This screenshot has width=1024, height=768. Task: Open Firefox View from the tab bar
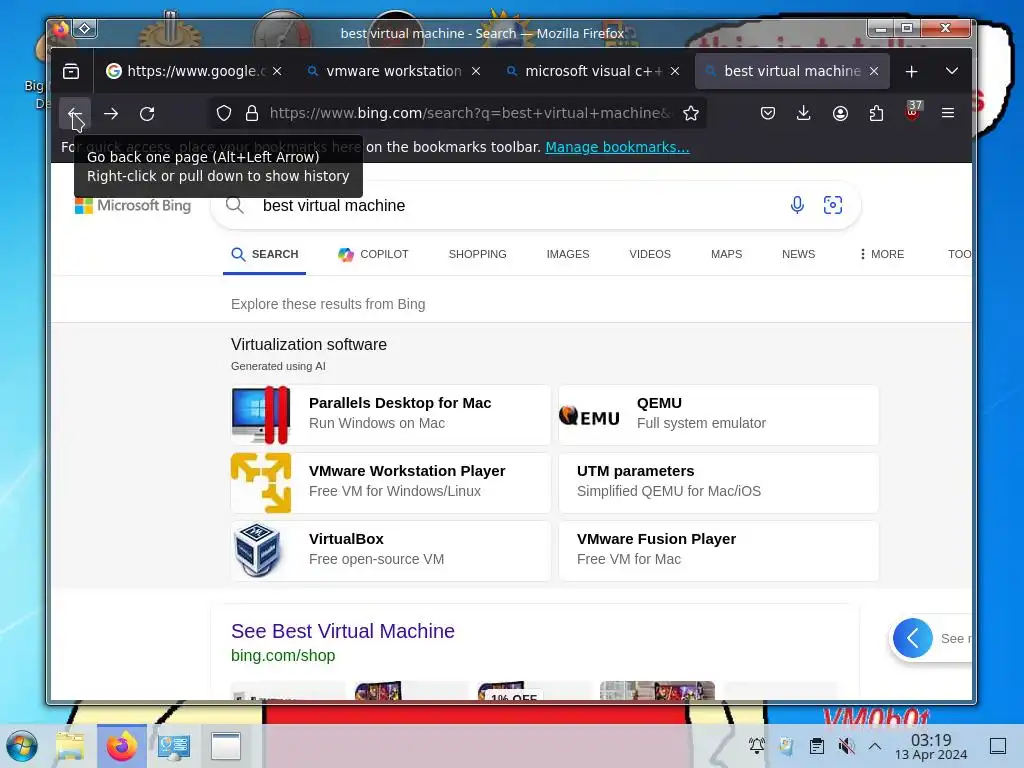click(71, 71)
